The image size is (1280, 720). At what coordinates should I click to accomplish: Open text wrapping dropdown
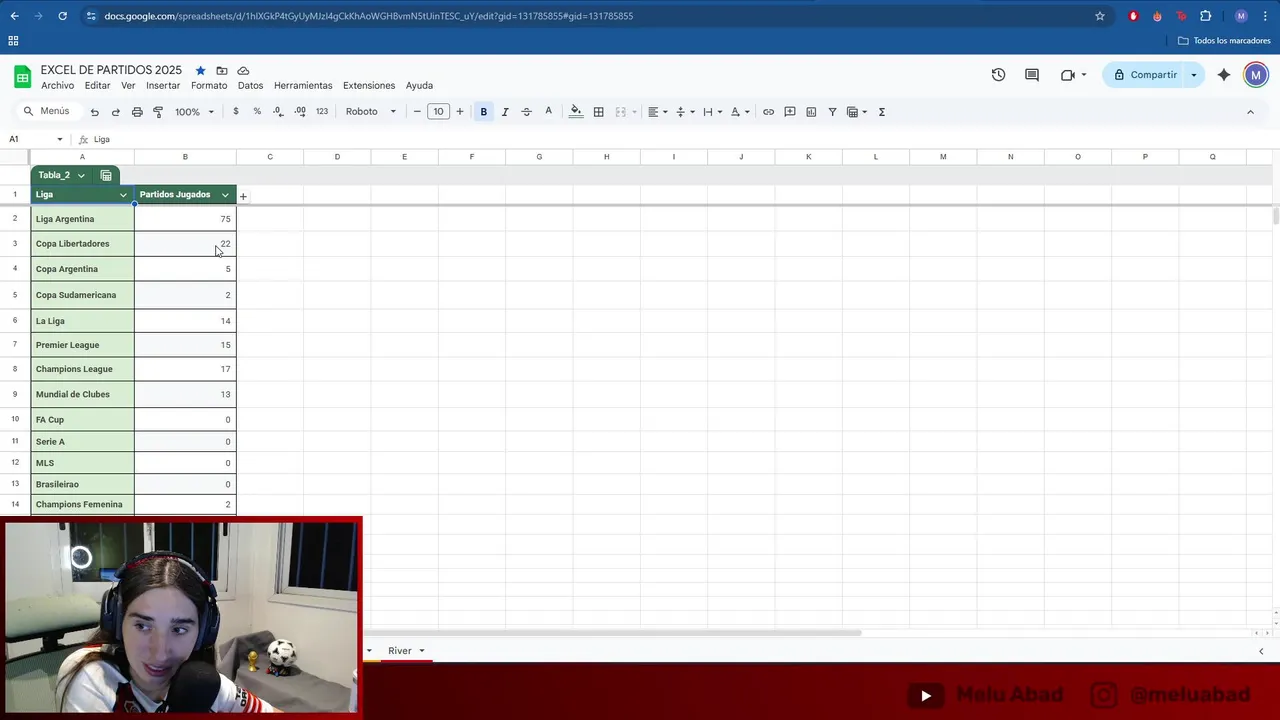coord(712,112)
